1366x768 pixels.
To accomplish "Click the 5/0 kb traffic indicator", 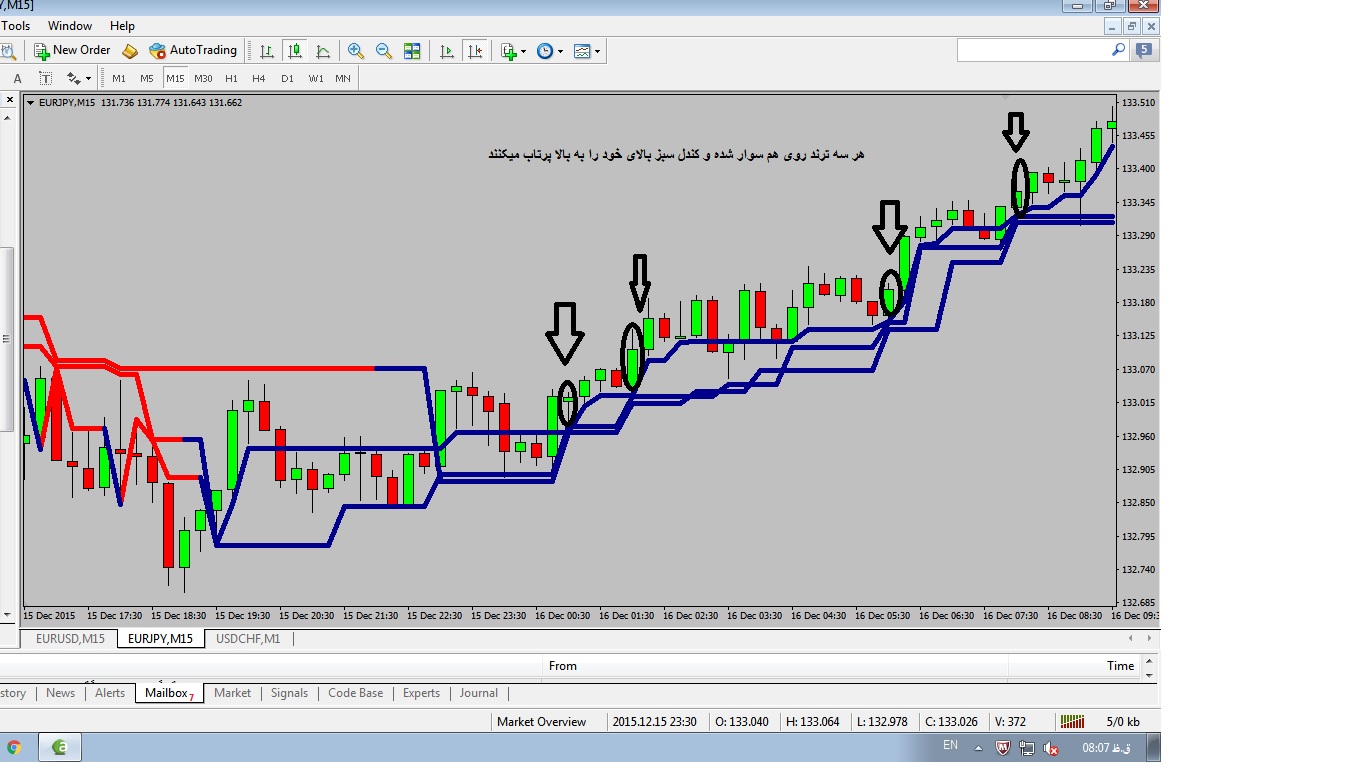I will point(1122,721).
